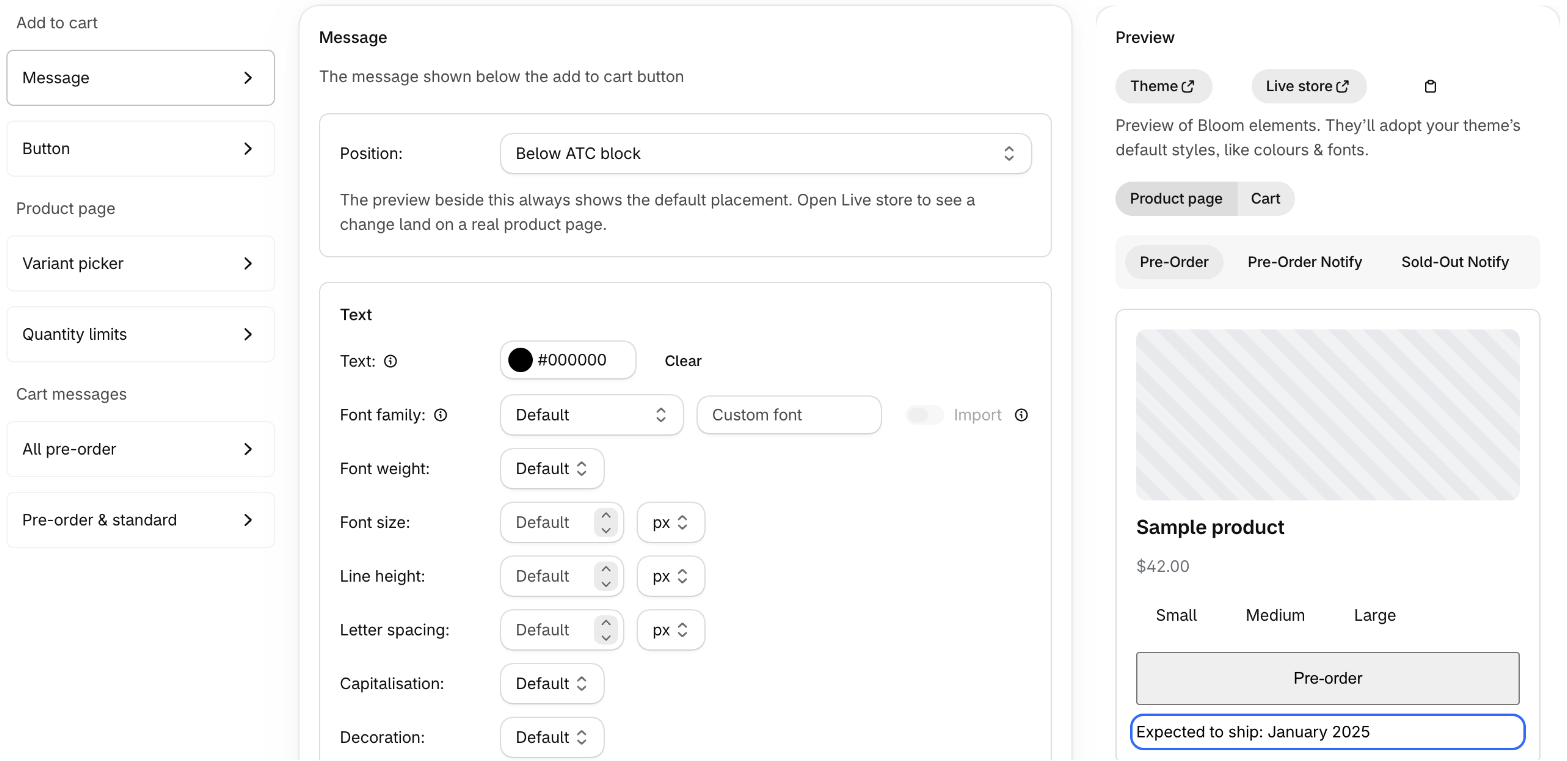Click the info icon next to Import
1567x761 pixels.
[x=1021, y=415]
